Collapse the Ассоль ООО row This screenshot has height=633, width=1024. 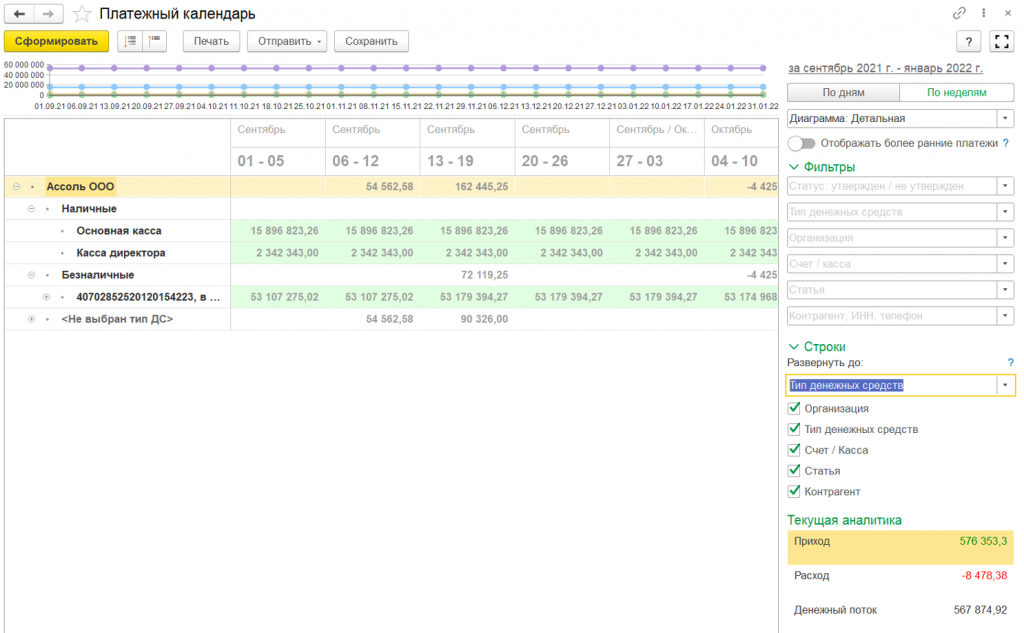[x=16, y=187]
